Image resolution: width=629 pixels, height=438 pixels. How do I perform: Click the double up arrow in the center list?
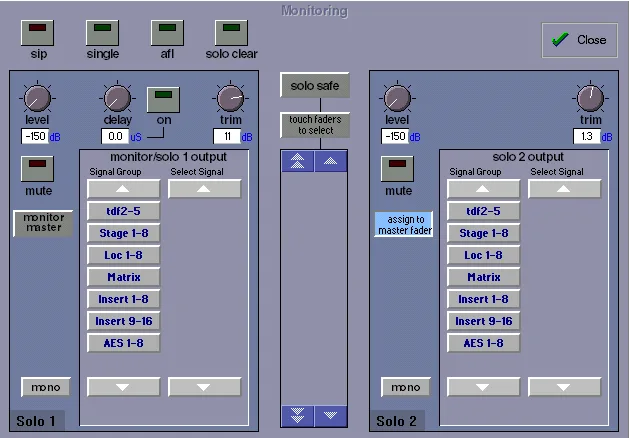point(298,161)
